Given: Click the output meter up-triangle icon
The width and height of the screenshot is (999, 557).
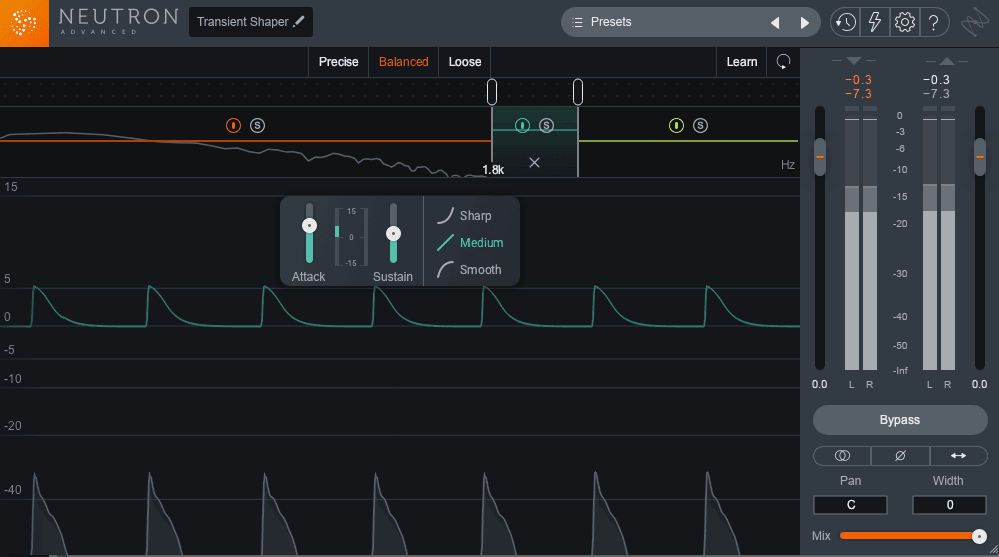Looking at the screenshot, I should point(947,61).
